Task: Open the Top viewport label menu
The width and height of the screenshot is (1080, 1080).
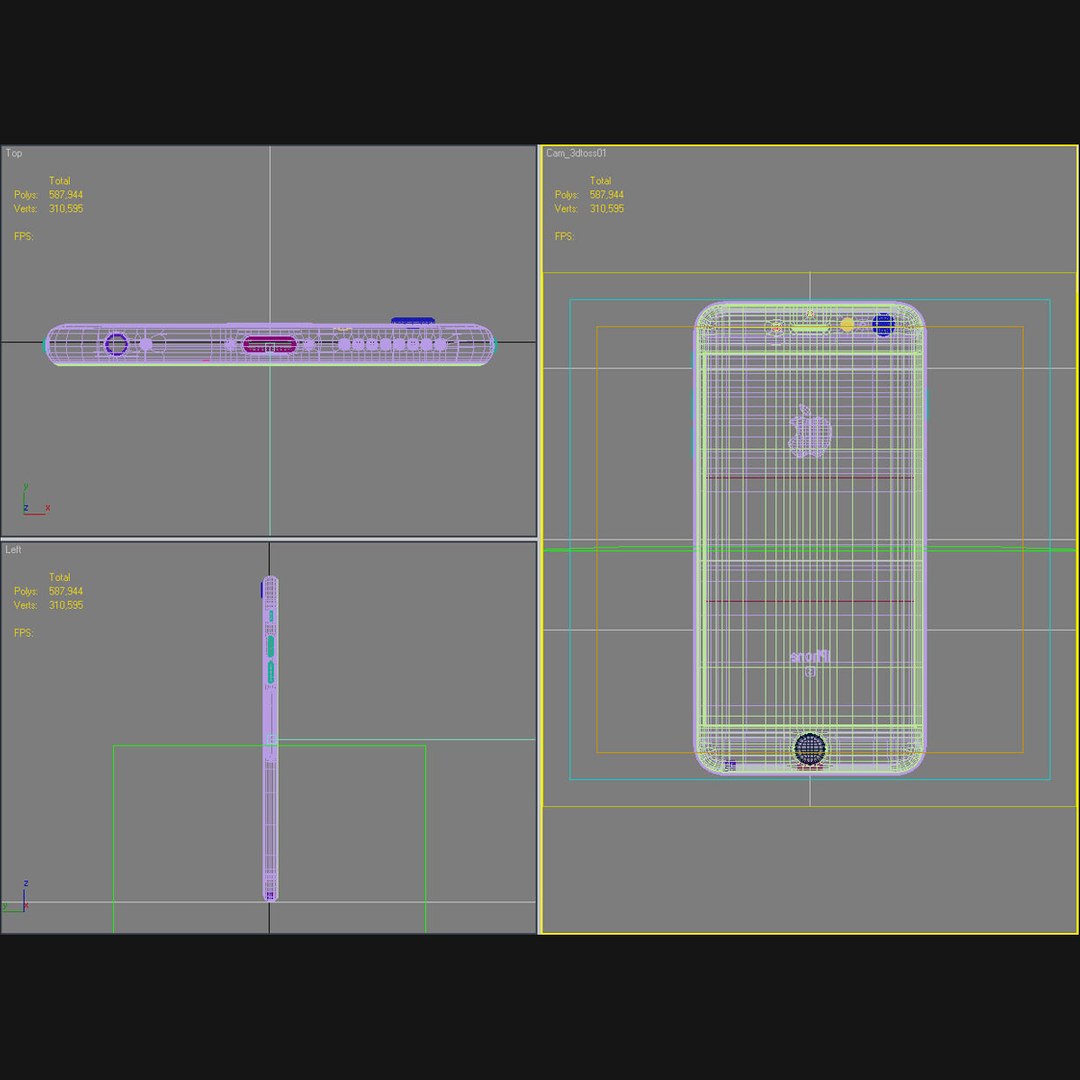Action: click(14, 153)
